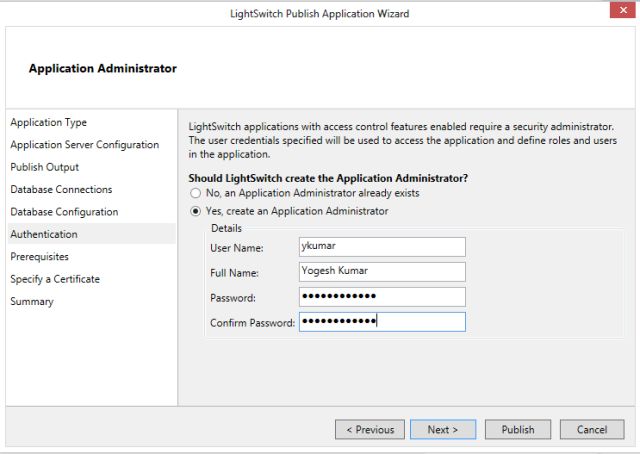This screenshot has width=640, height=454.
Task: Click the 'Confirm Password:' label
Action: [252, 323]
